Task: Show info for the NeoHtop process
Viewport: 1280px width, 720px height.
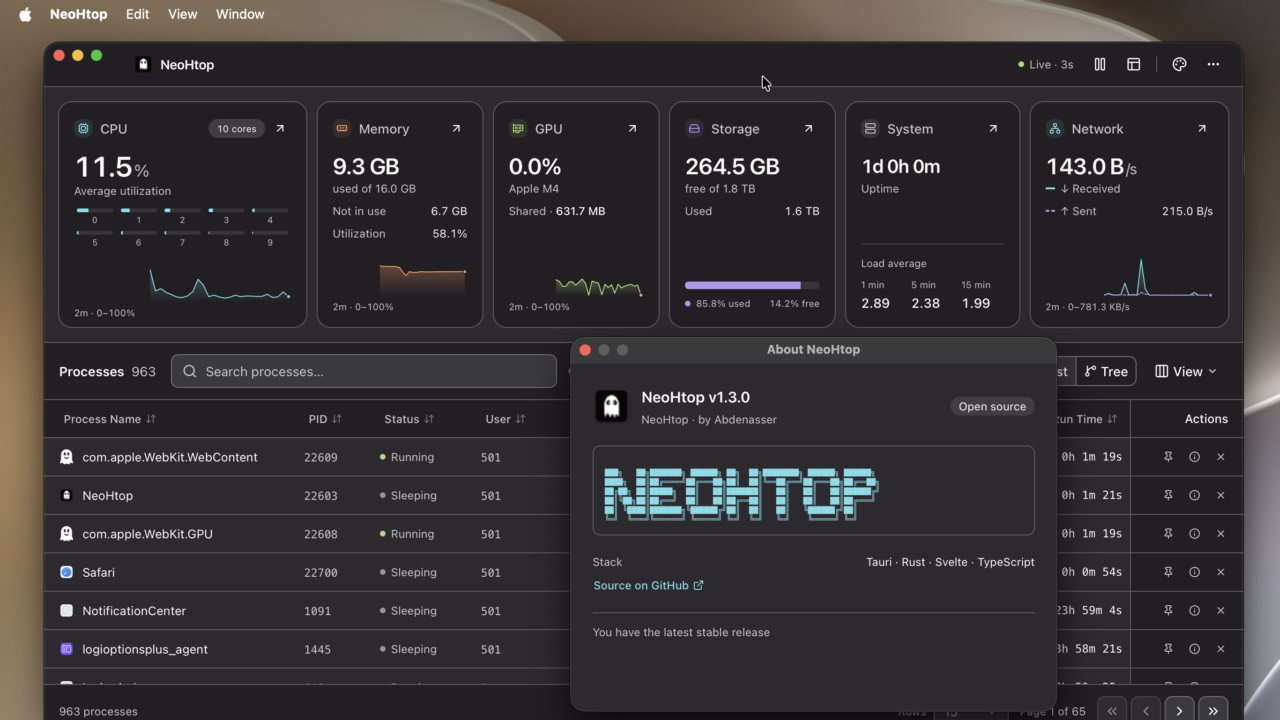Action: (x=1194, y=495)
